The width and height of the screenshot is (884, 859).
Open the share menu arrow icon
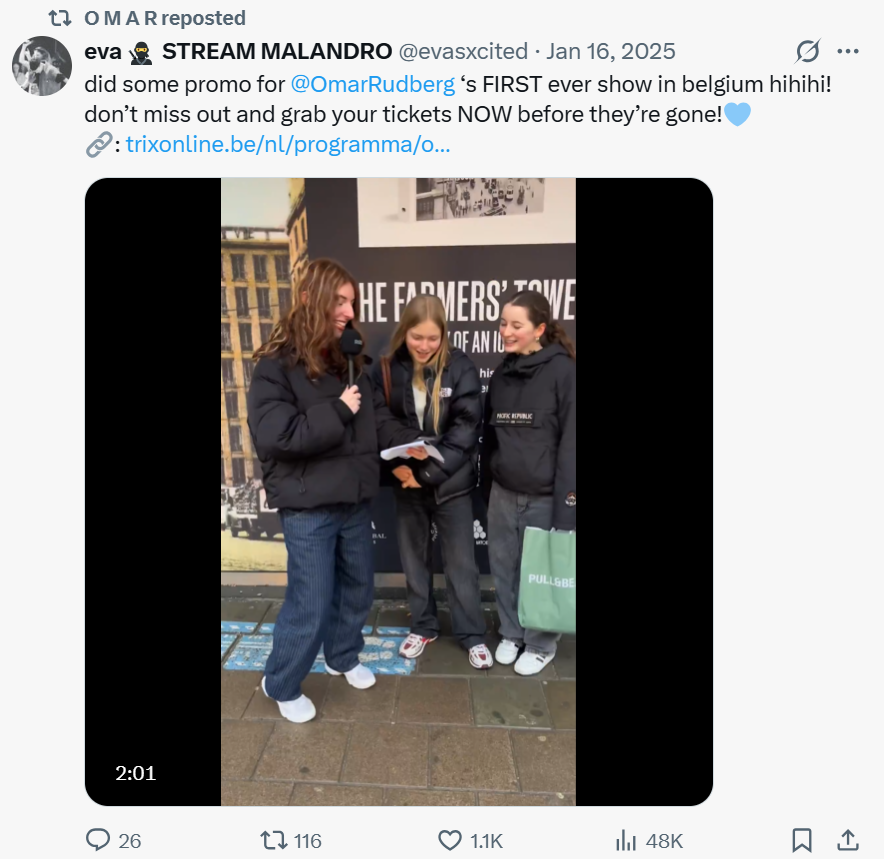click(848, 840)
